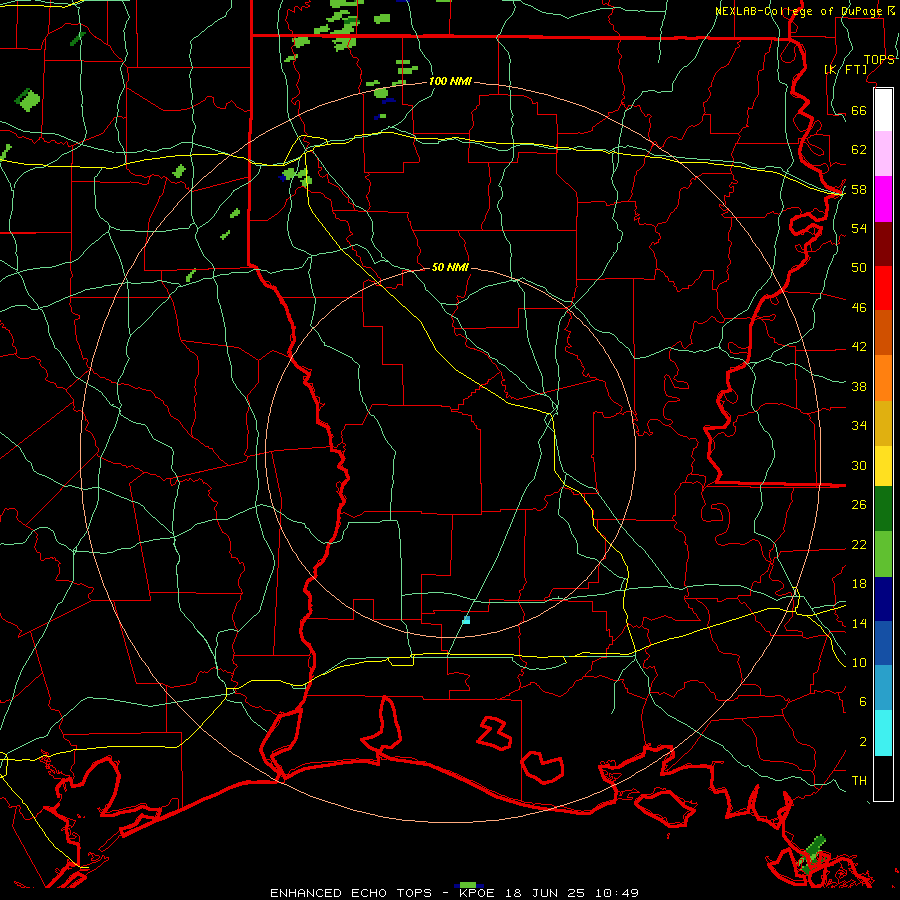Click the '66' legend value

[x=859, y=110]
